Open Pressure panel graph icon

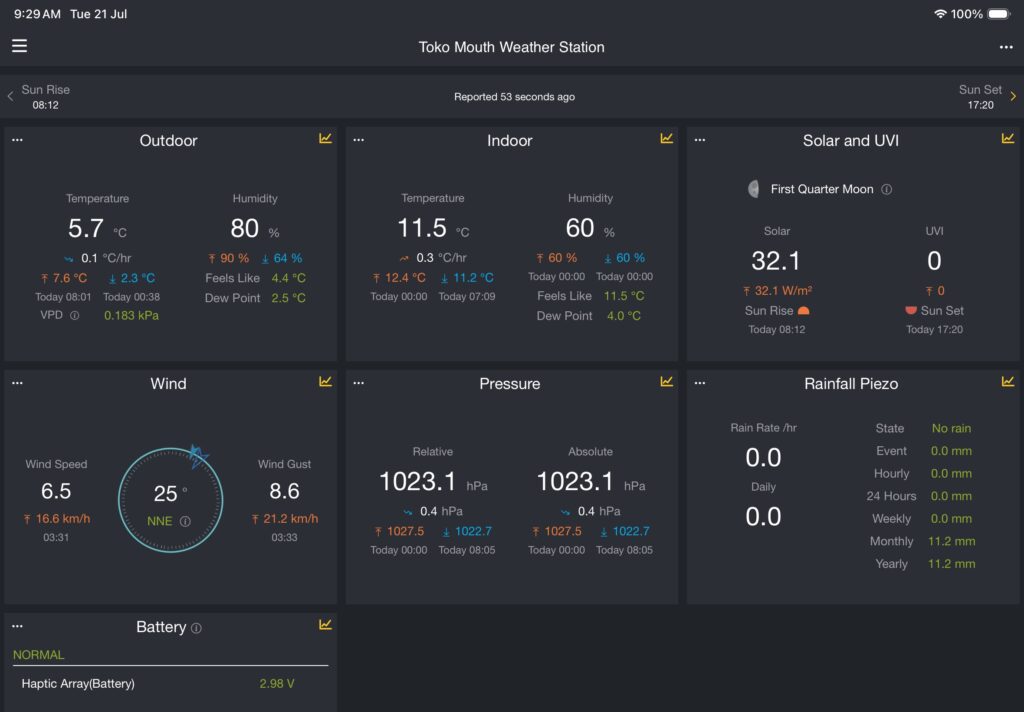tap(667, 381)
